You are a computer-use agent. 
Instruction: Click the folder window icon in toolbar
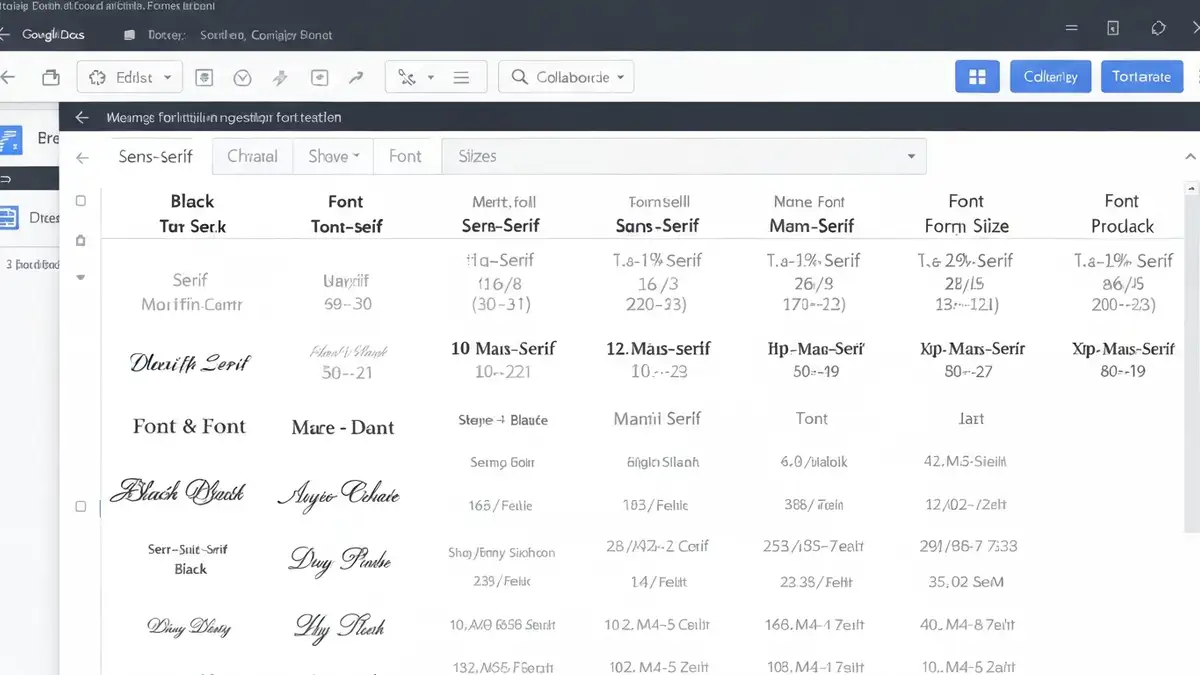[50, 77]
